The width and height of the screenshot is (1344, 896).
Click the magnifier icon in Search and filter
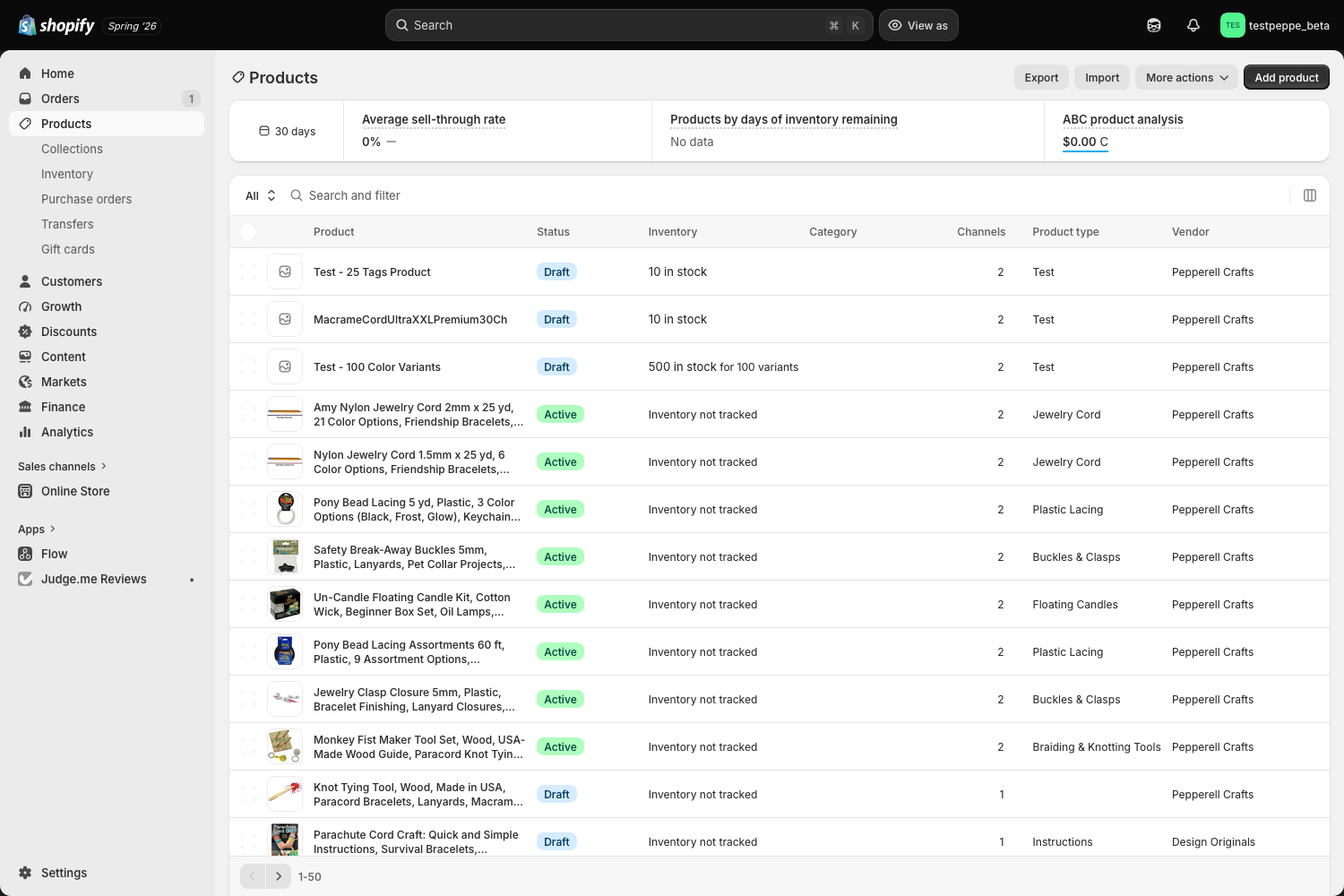coord(297,195)
